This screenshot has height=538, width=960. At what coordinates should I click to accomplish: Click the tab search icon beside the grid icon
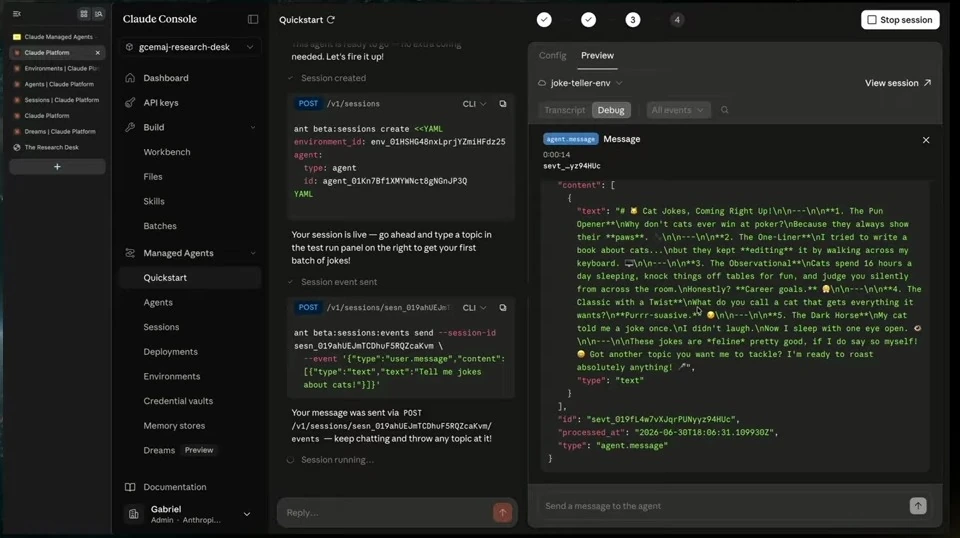pyautogui.click(x=99, y=13)
